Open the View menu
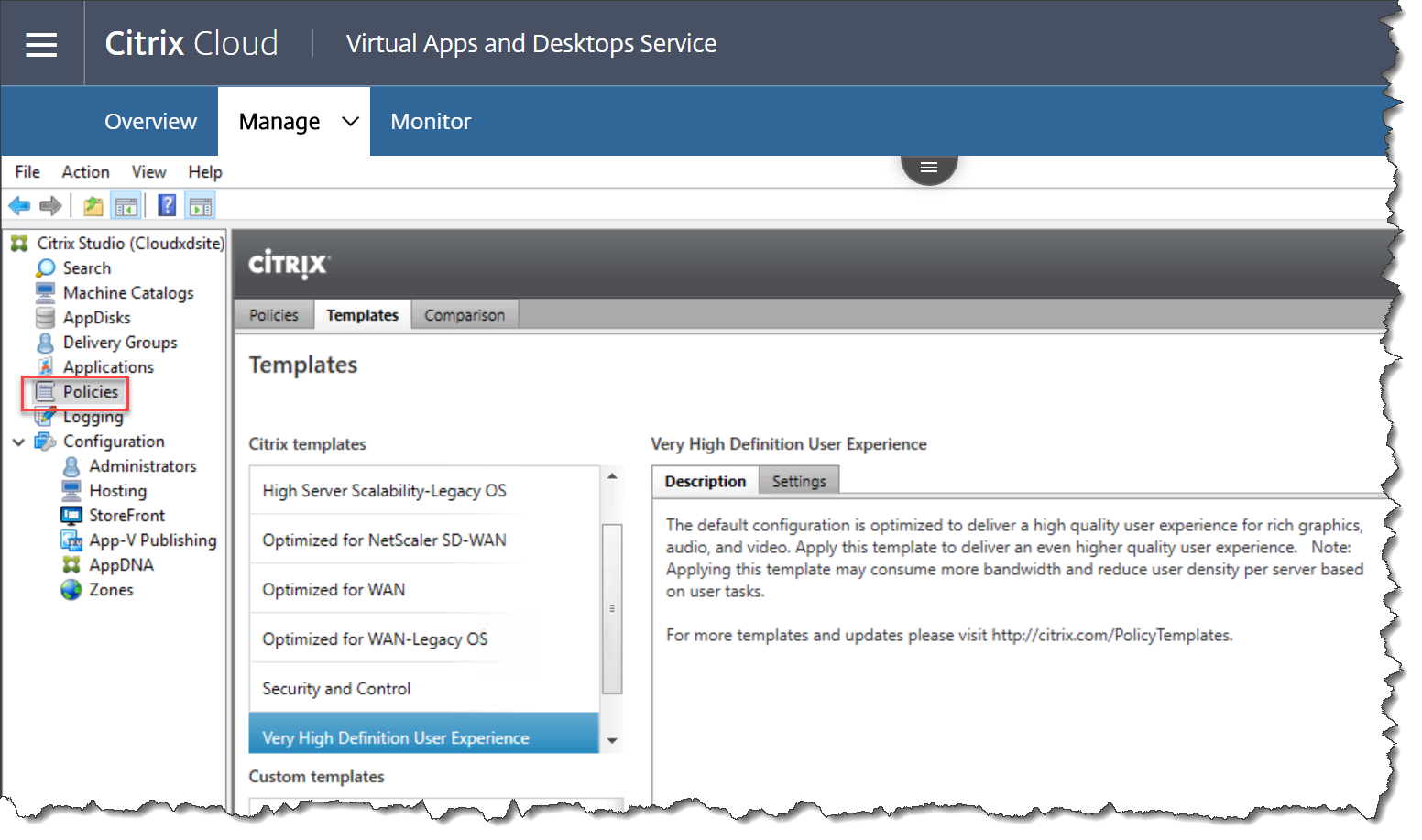Viewport: 1422px width, 840px height. (x=148, y=171)
